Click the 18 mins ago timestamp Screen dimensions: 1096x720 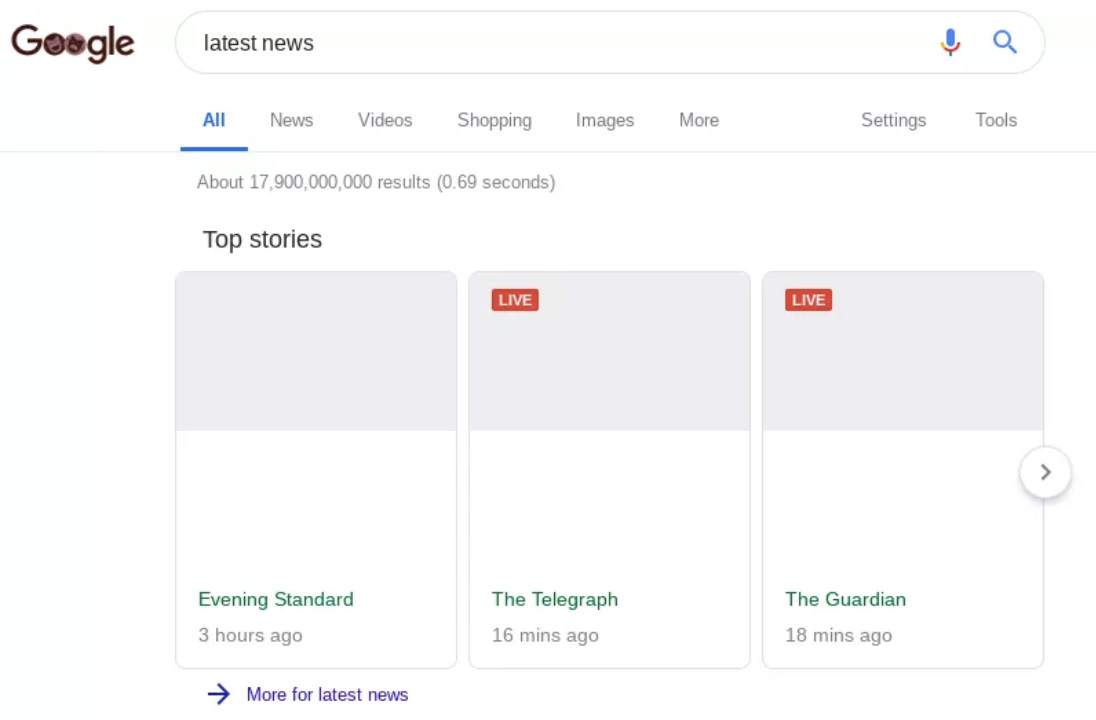(839, 635)
